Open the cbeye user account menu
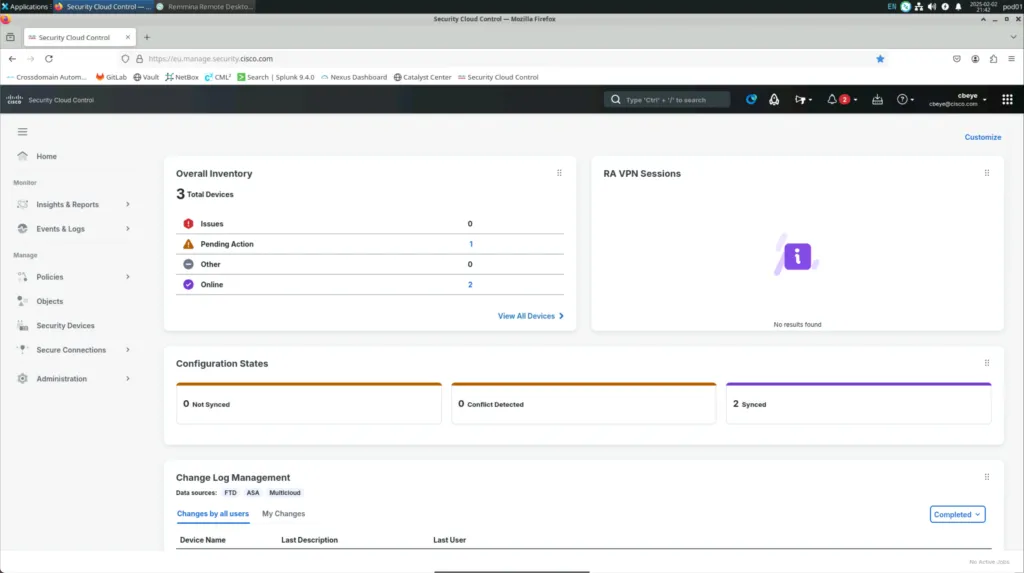 tap(956, 100)
